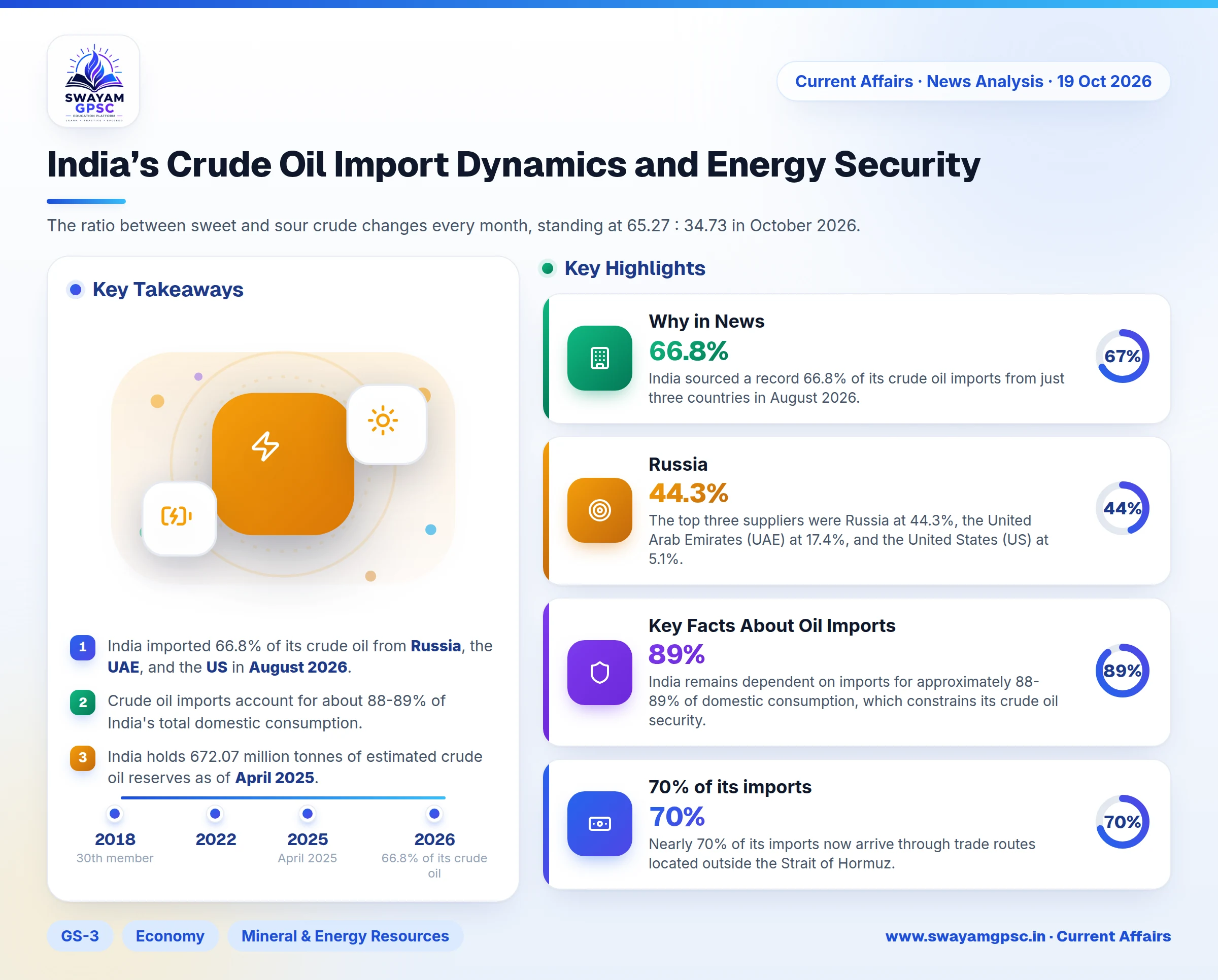
Task: Click the green 66.8% figure
Action: tap(689, 351)
